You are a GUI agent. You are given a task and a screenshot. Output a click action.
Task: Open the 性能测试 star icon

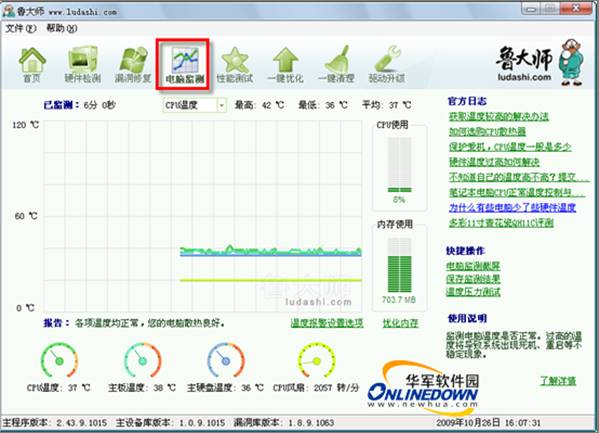pyautogui.click(x=235, y=65)
